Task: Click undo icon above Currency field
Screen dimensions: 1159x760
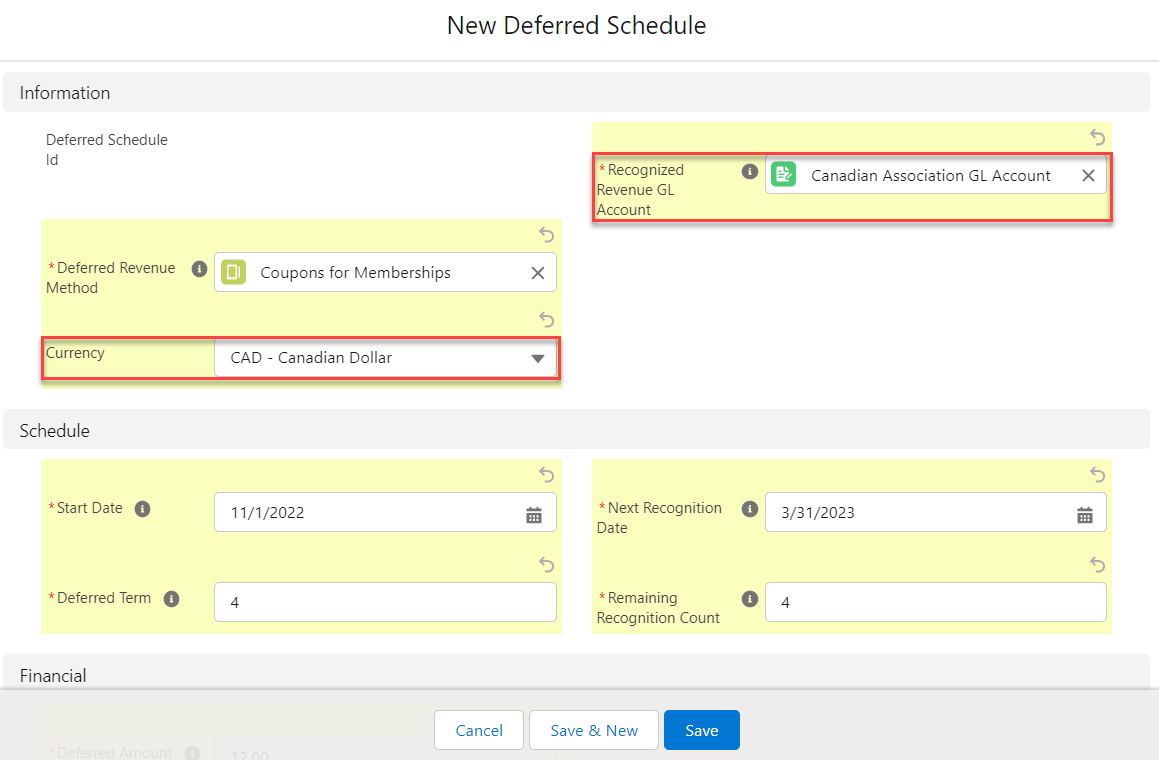Action: (546, 319)
